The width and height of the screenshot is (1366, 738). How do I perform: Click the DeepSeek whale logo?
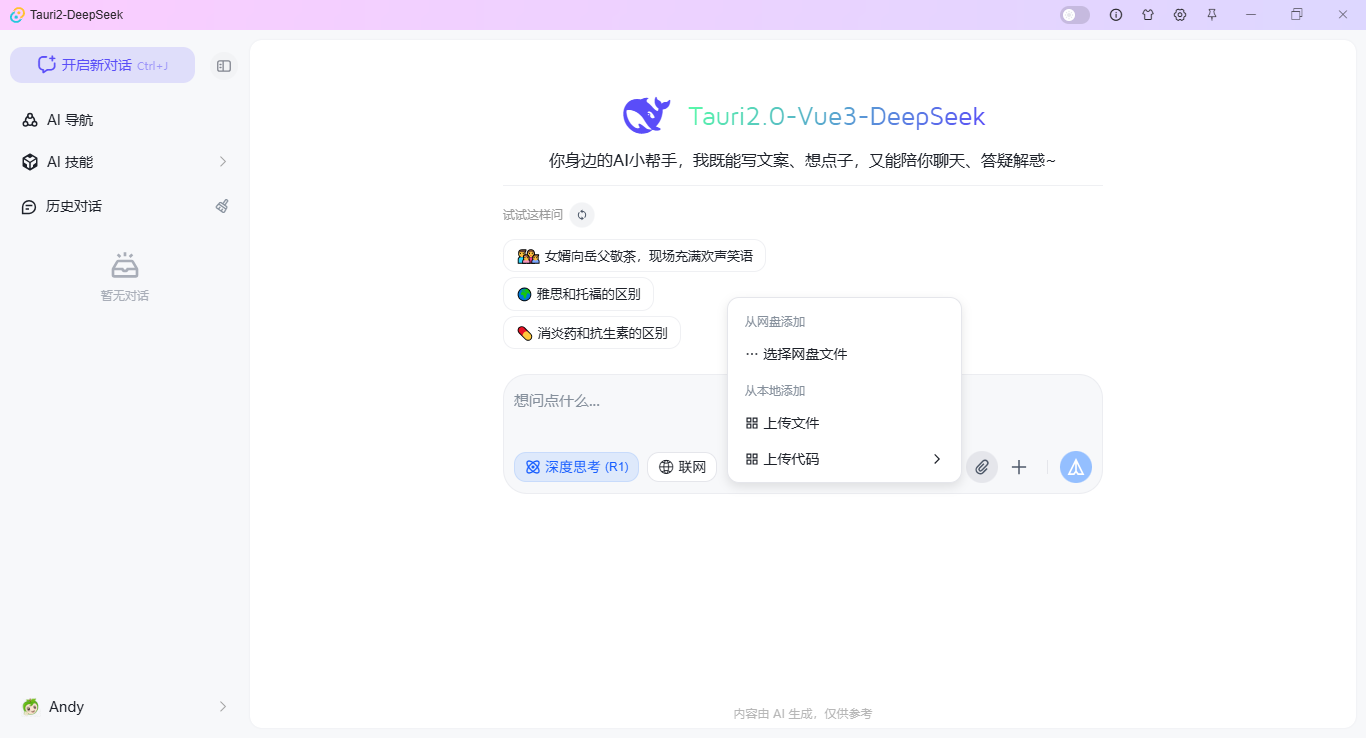pyautogui.click(x=646, y=116)
